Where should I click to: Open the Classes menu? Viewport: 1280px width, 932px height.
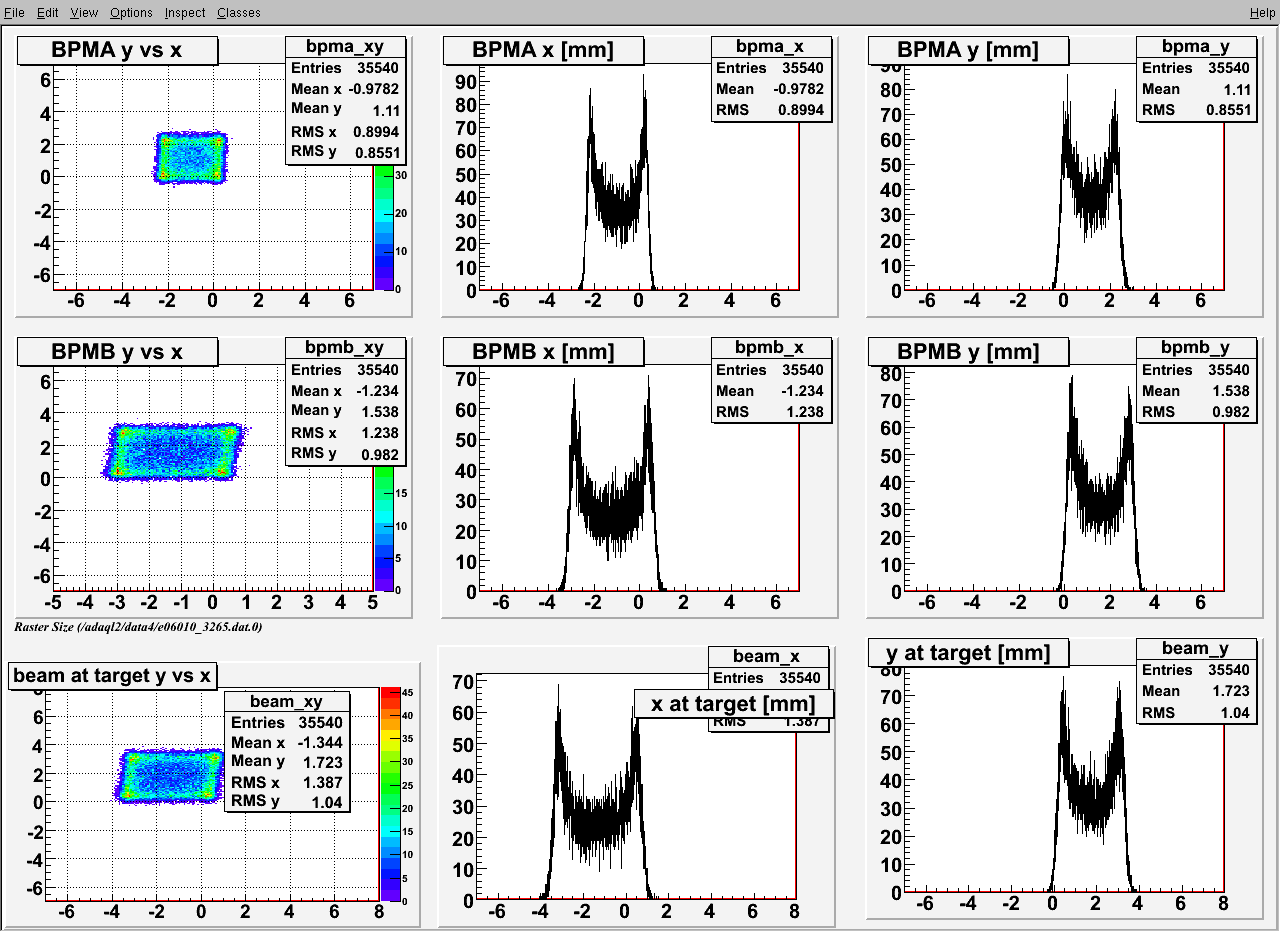tap(238, 12)
